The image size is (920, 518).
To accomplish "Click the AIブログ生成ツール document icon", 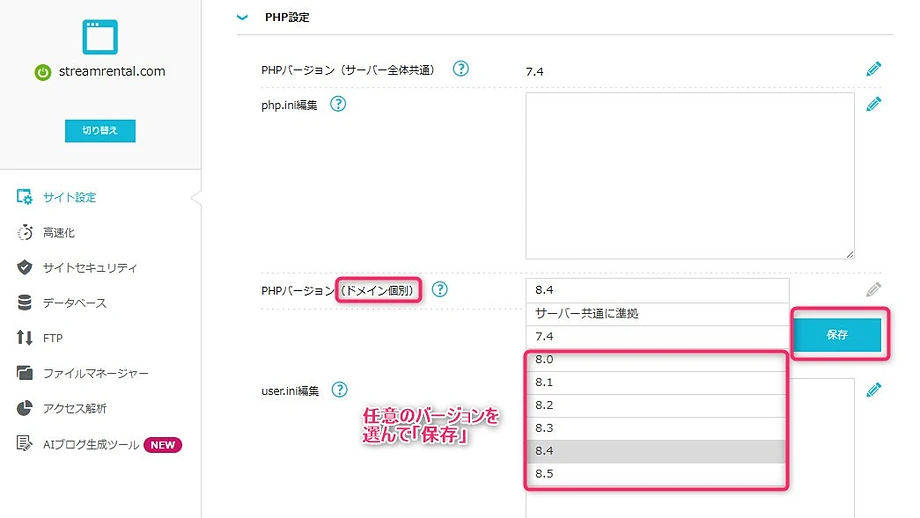I will pos(25,443).
